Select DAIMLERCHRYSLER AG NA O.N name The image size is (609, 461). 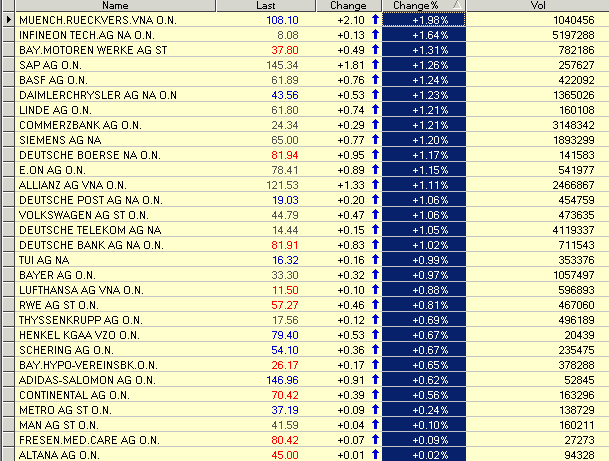coord(98,95)
